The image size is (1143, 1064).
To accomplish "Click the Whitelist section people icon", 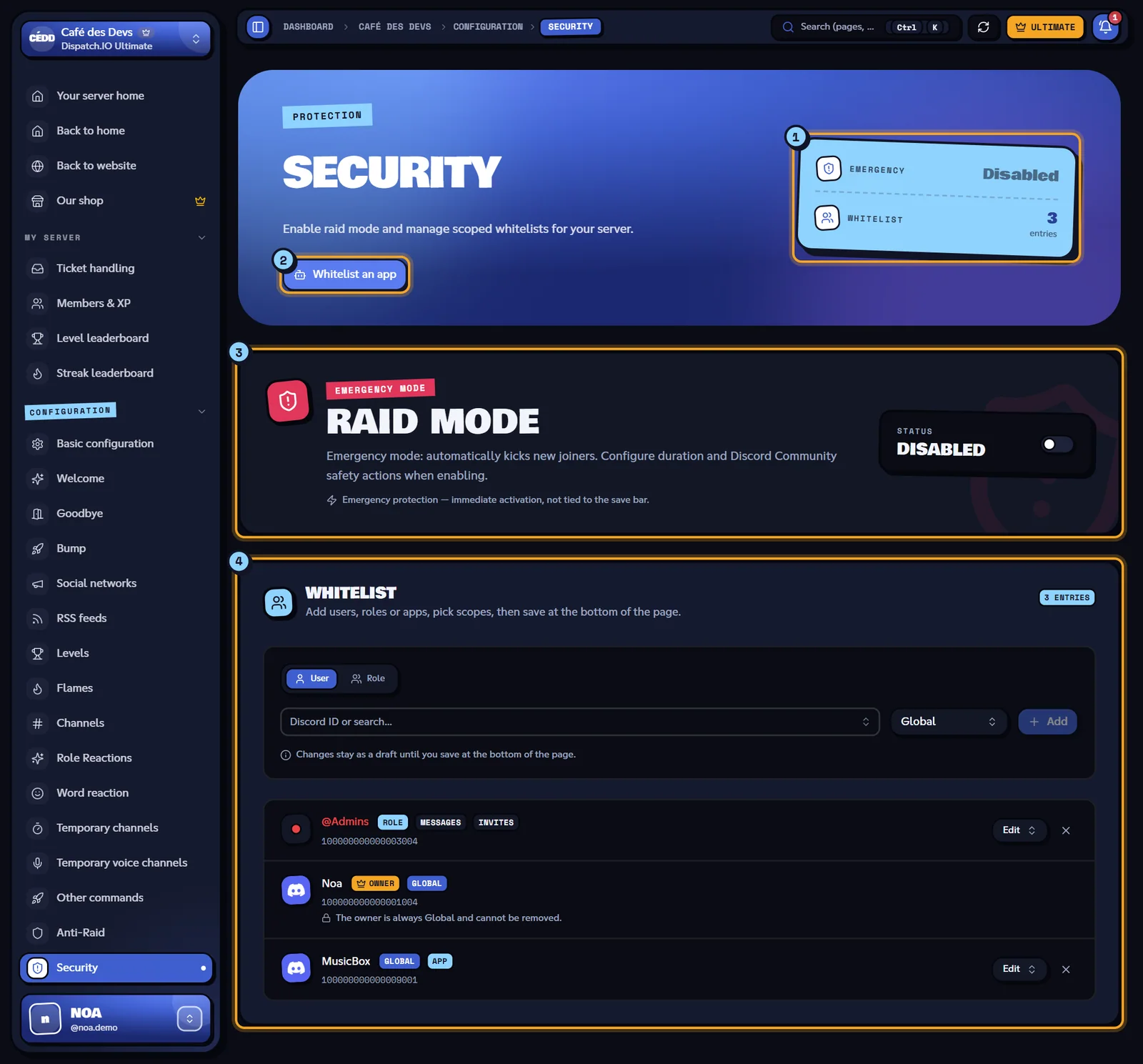I will [x=279, y=603].
